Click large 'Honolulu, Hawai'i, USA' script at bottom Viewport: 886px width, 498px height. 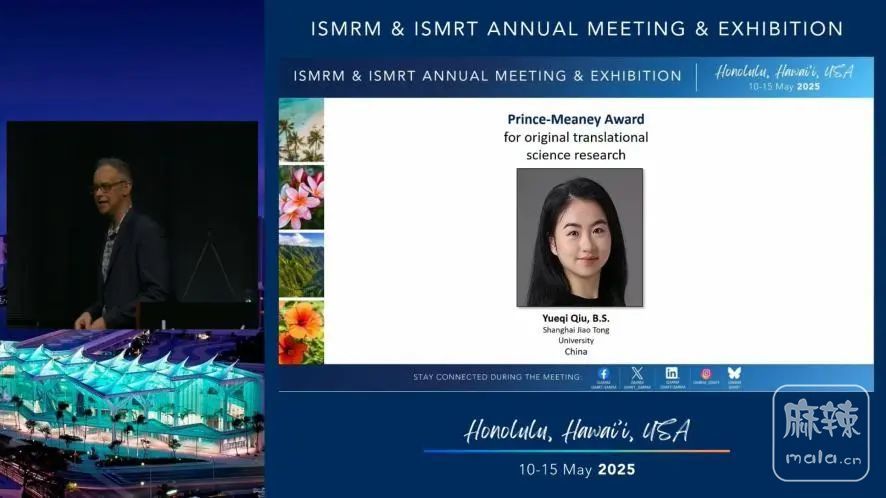[577, 431]
